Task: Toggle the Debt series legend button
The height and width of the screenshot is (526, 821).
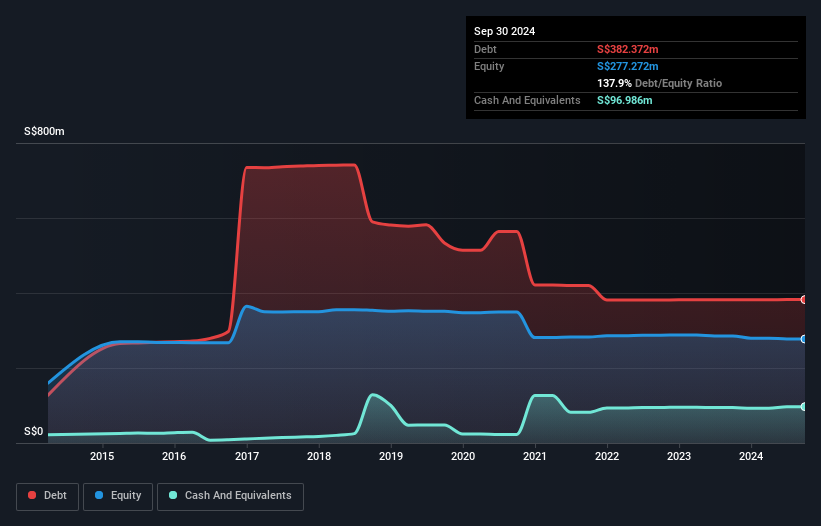Action: coord(48,496)
